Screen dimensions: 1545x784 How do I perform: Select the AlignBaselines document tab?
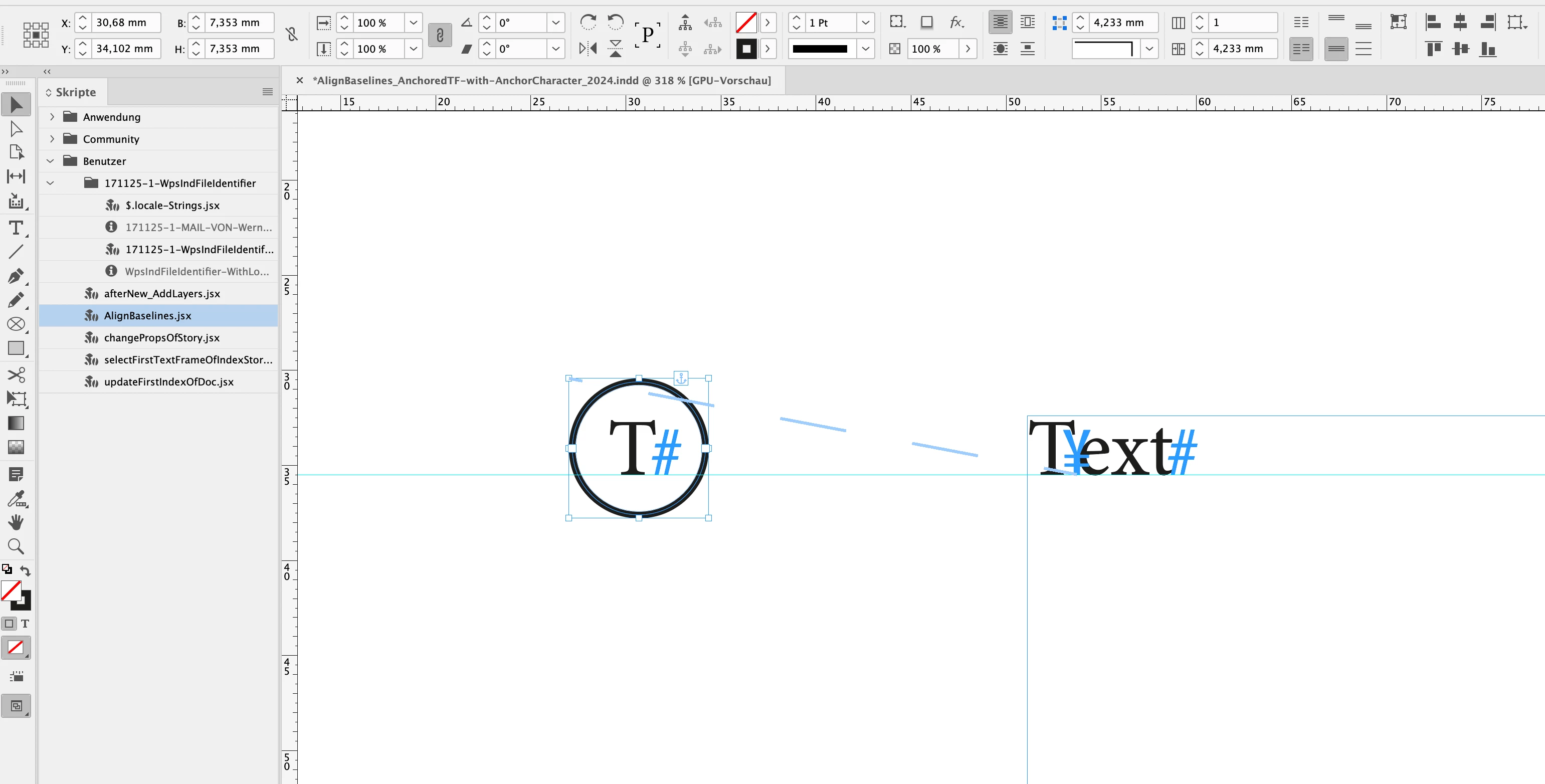coord(543,80)
